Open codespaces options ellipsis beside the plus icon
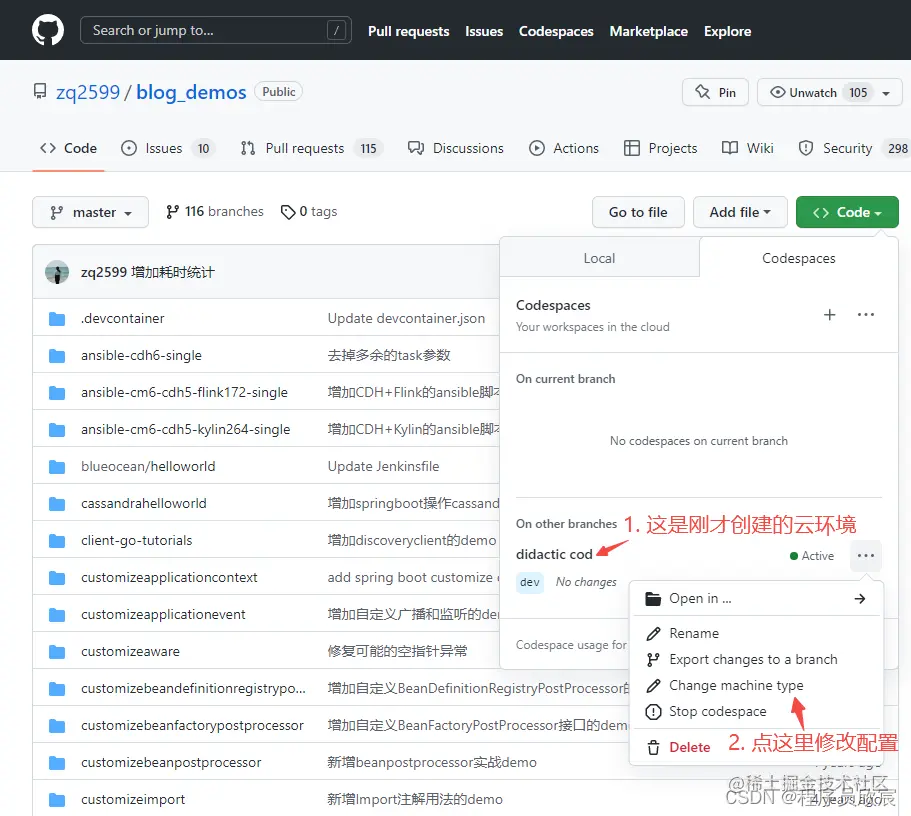Viewport: 911px width, 816px height. (x=866, y=315)
